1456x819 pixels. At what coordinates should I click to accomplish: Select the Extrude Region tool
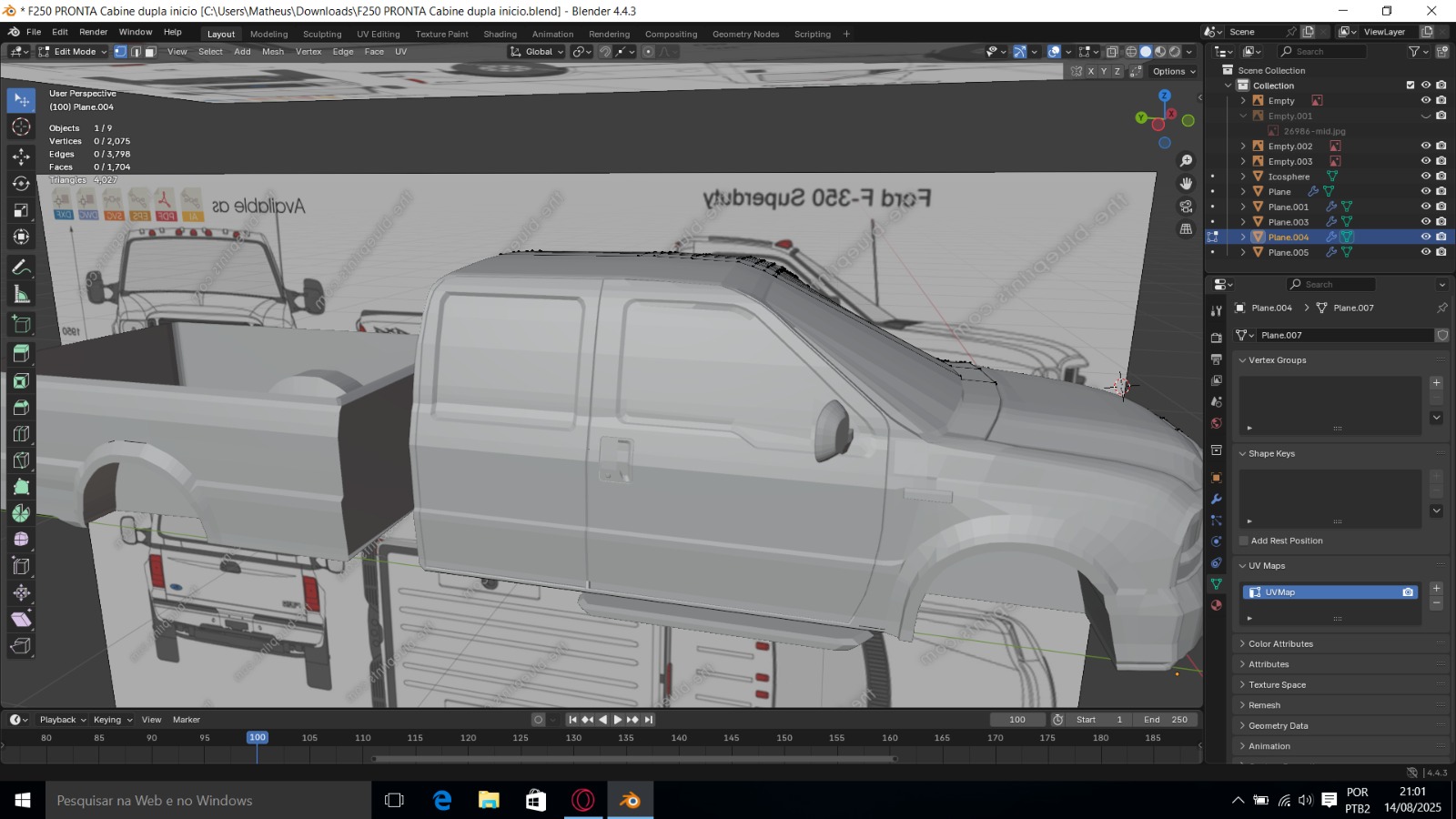coord(21,353)
